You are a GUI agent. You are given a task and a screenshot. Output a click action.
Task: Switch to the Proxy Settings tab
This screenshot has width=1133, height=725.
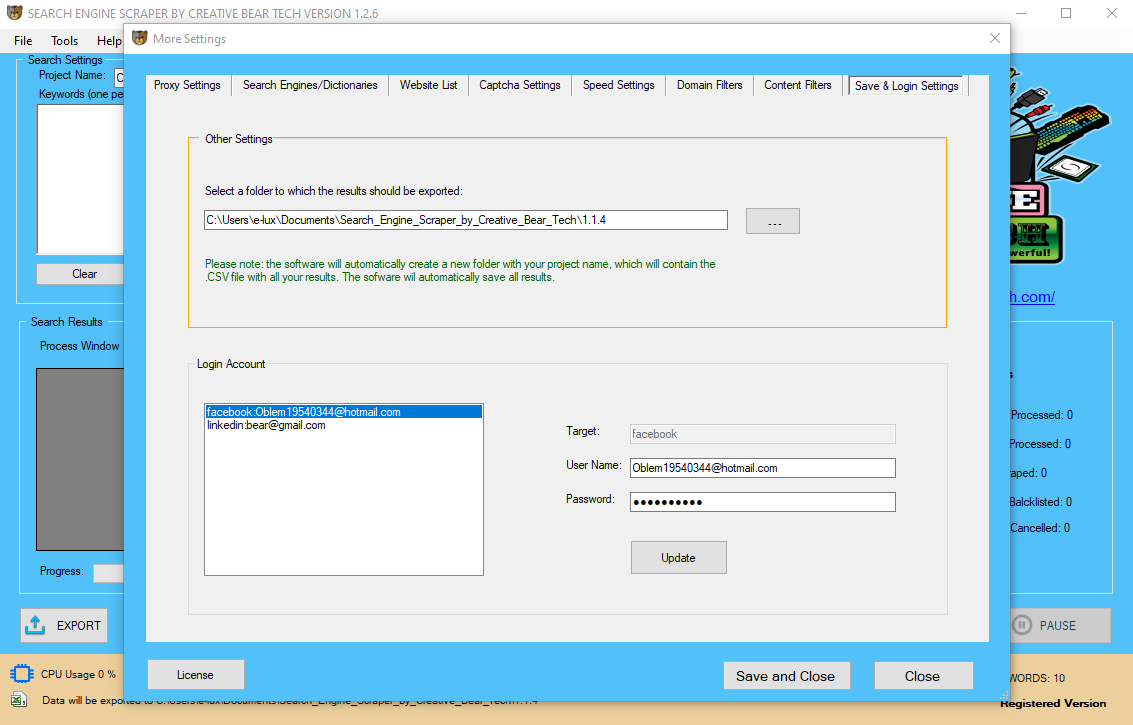point(186,85)
